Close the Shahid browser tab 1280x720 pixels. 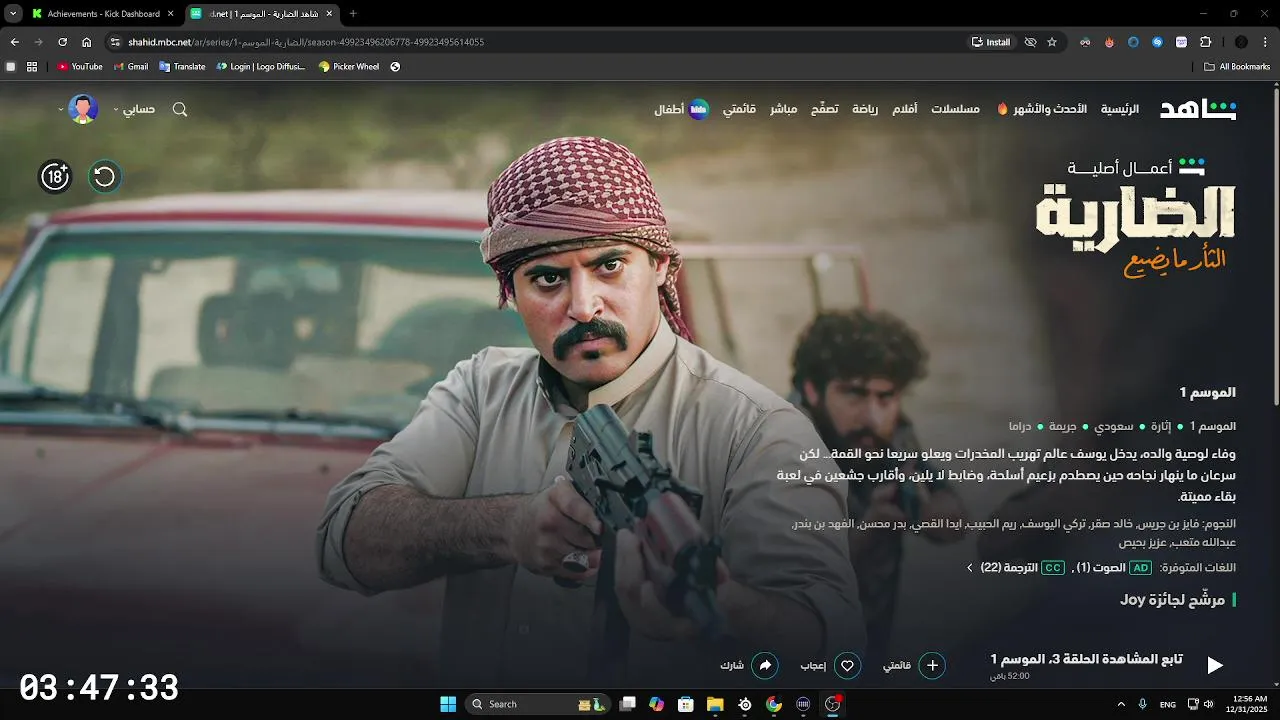(329, 14)
